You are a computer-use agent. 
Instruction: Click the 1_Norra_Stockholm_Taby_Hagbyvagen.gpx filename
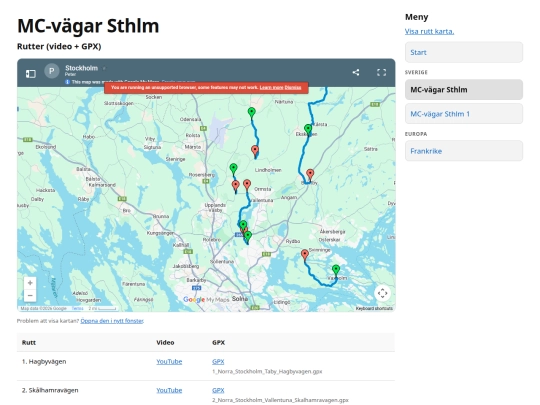click(267, 372)
